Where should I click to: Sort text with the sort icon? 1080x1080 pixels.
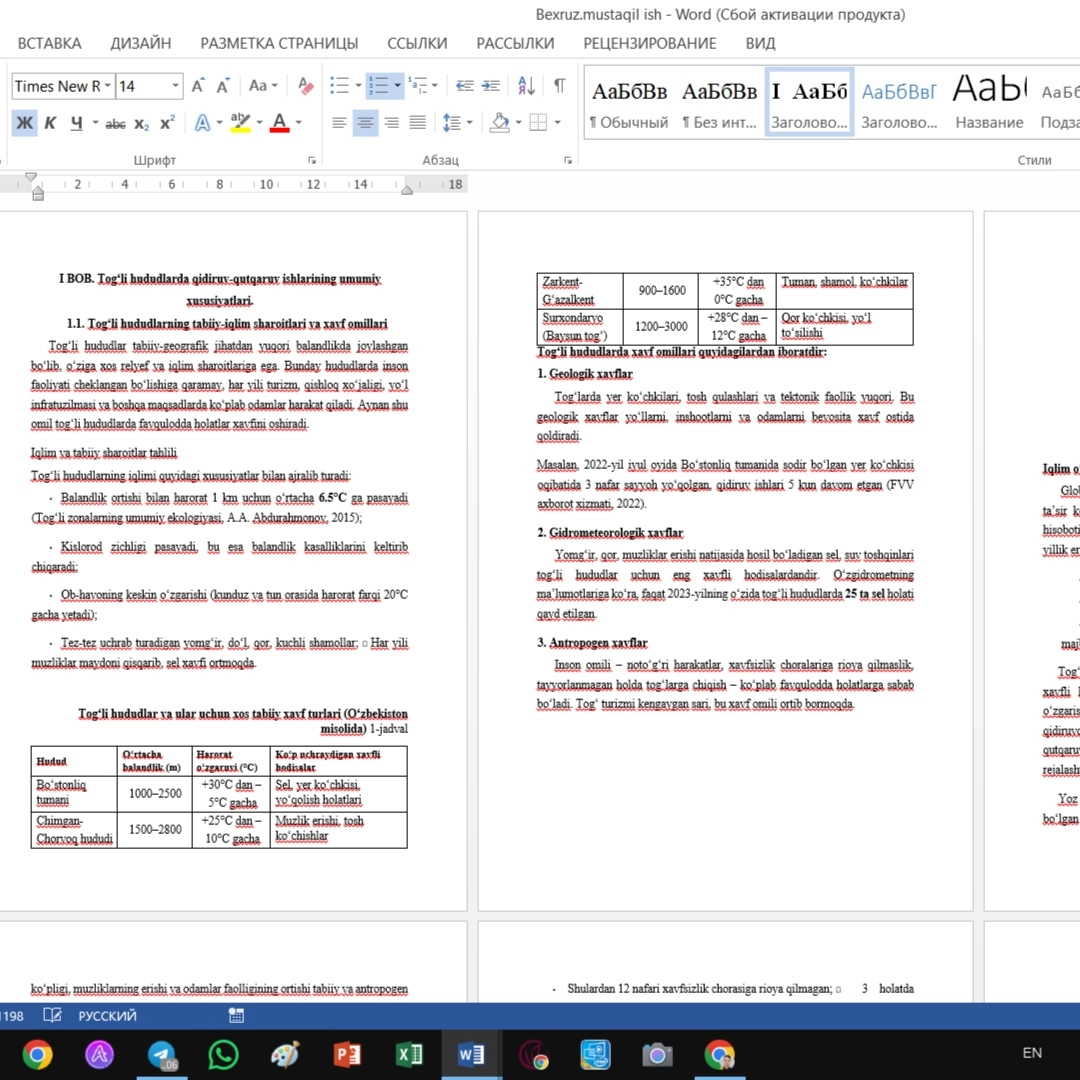click(527, 86)
